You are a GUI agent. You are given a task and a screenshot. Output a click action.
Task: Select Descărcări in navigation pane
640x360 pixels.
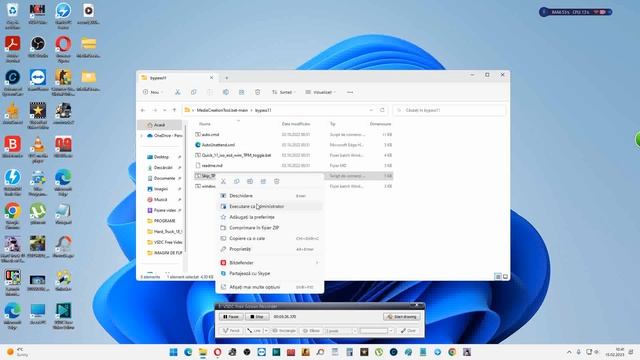(162, 168)
